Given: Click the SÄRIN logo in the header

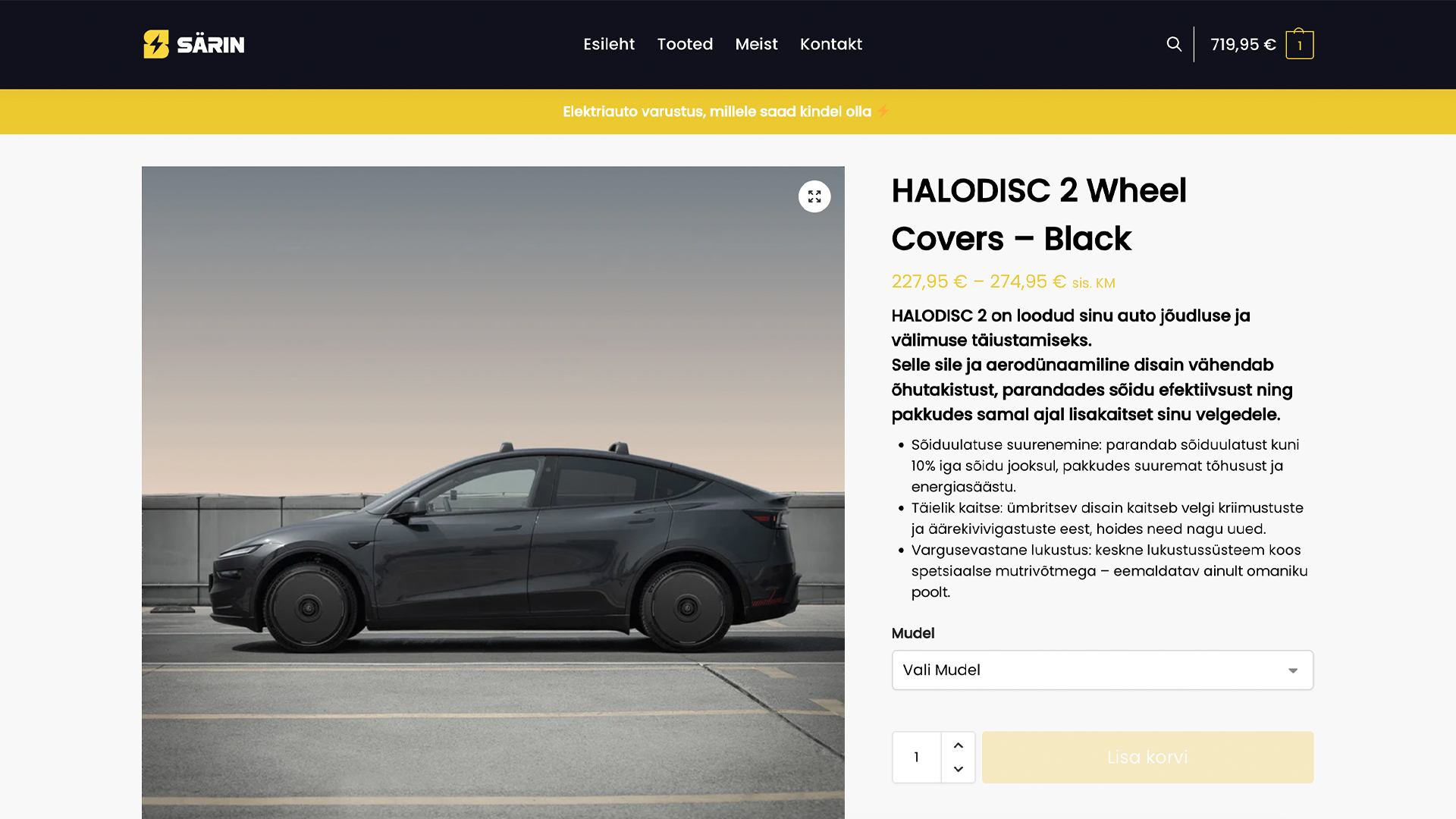Looking at the screenshot, I should pos(194,44).
